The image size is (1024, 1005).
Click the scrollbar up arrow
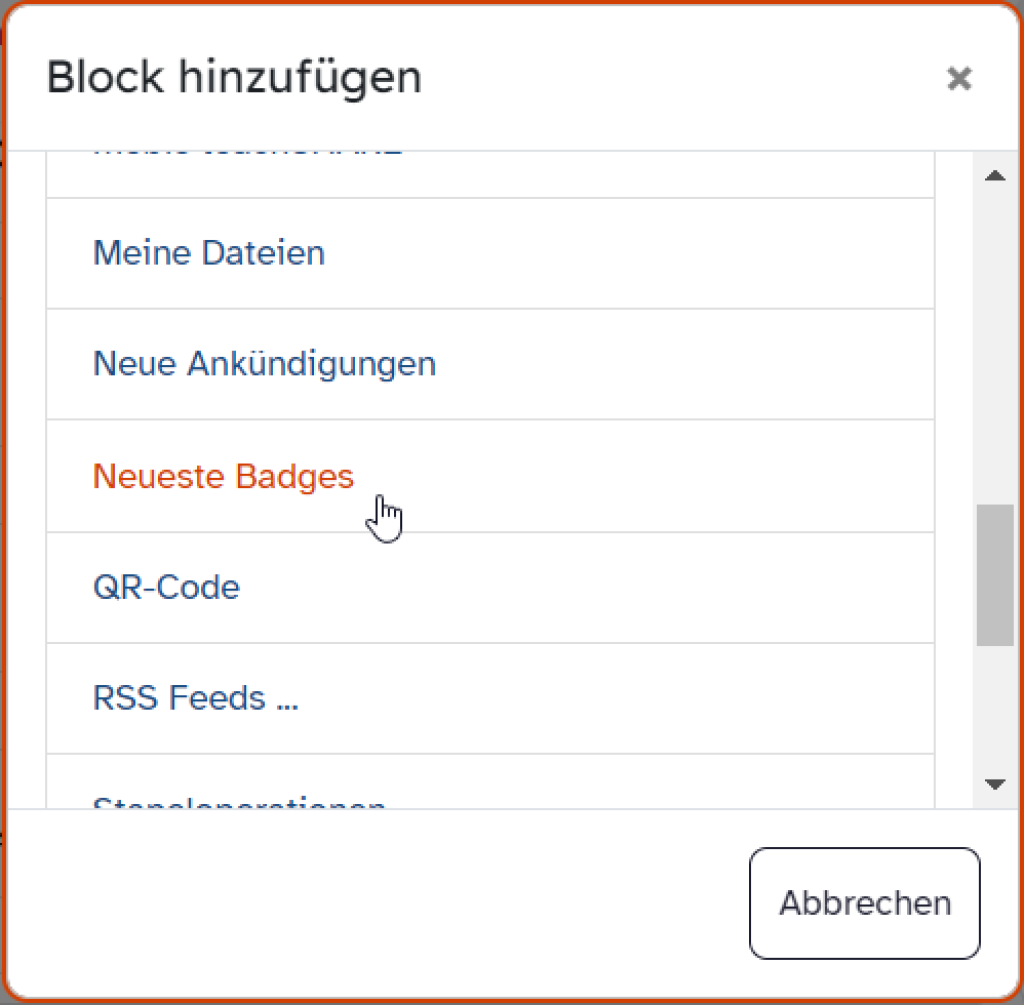(994, 174)
